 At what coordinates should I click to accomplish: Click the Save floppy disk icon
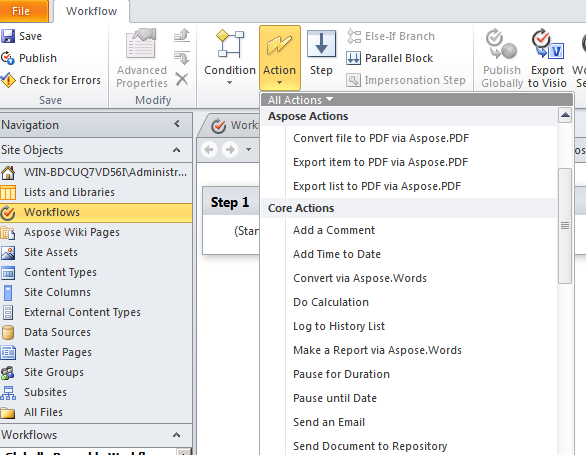point(8,36)
